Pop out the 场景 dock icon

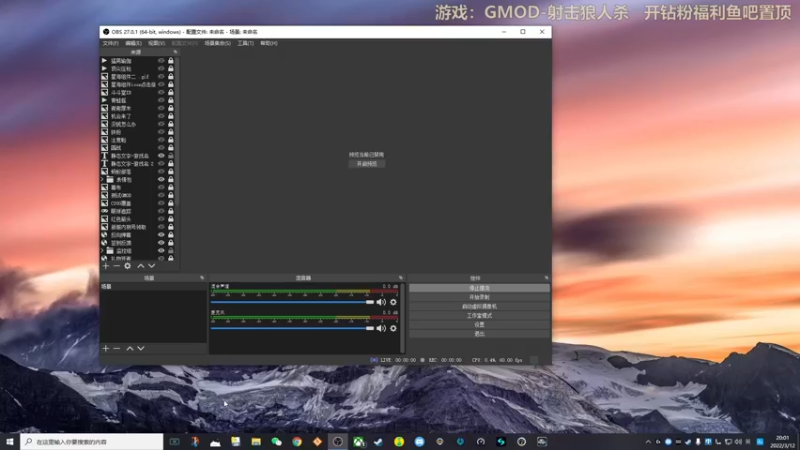coord(202,278)
